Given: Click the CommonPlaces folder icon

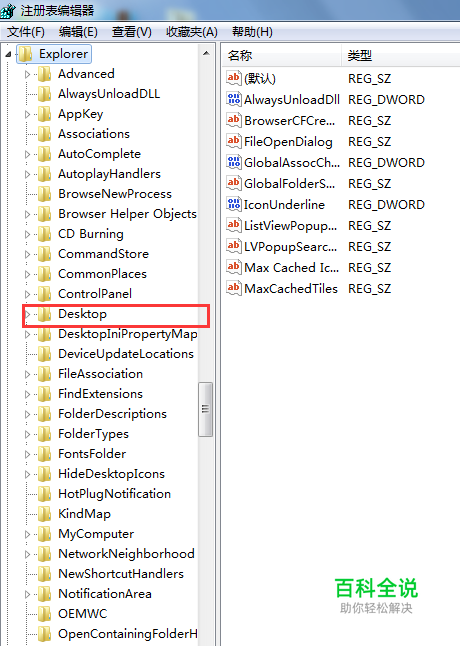Looking at the screenshot, I should click(44, 274).
